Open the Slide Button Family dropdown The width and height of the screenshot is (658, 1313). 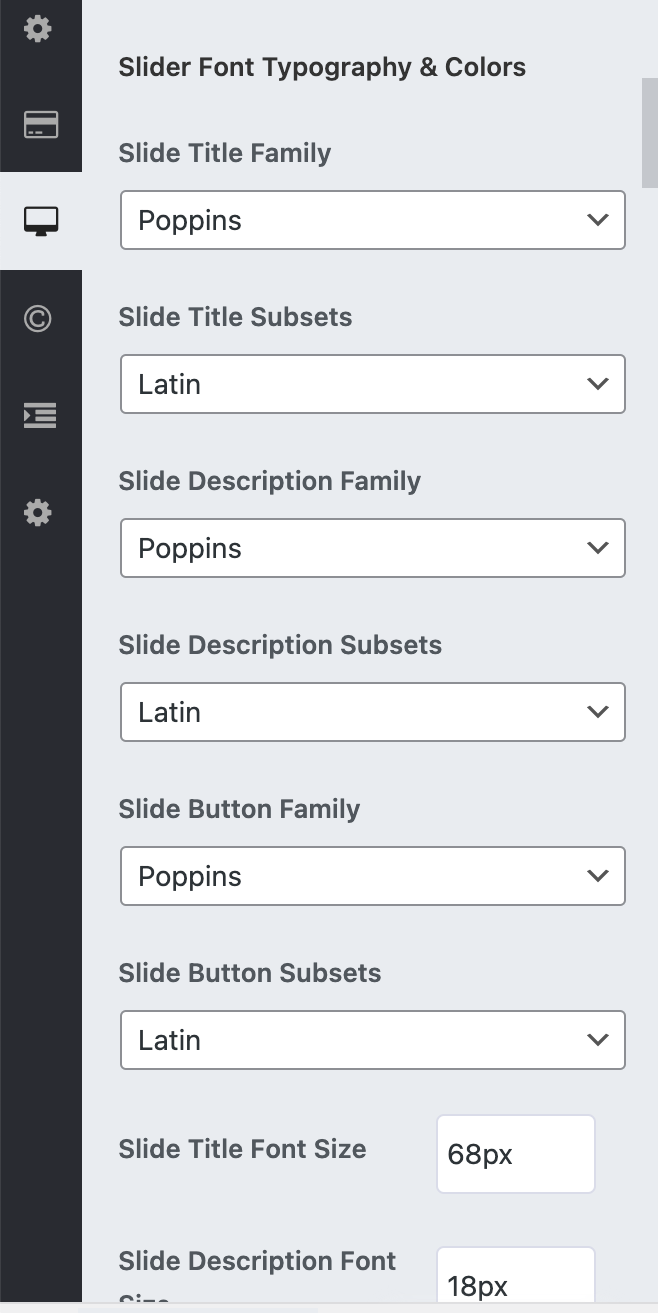point(372,876)
